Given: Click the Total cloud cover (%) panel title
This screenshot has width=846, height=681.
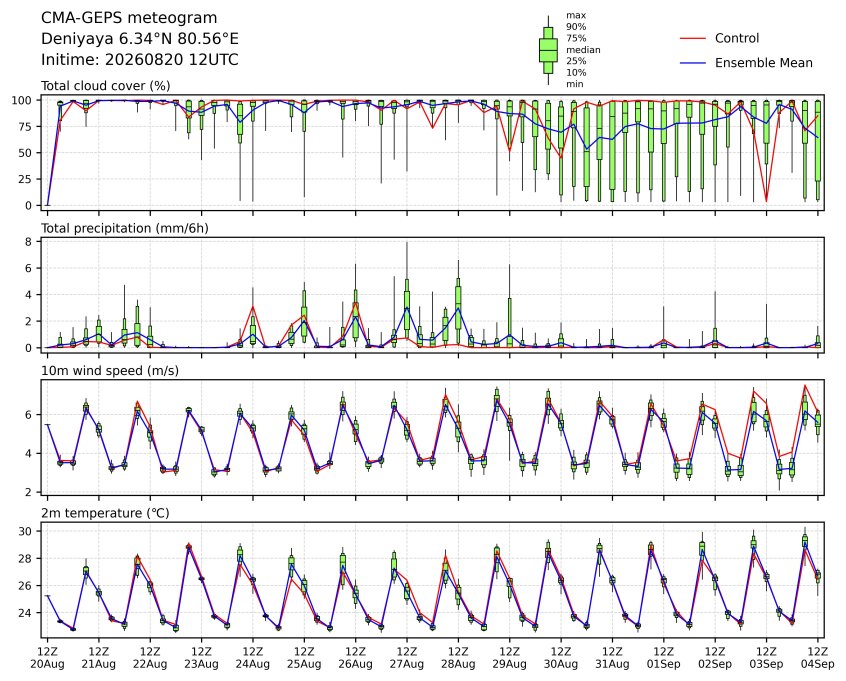Looking at the screenshot, I should (x=106, y=86).
